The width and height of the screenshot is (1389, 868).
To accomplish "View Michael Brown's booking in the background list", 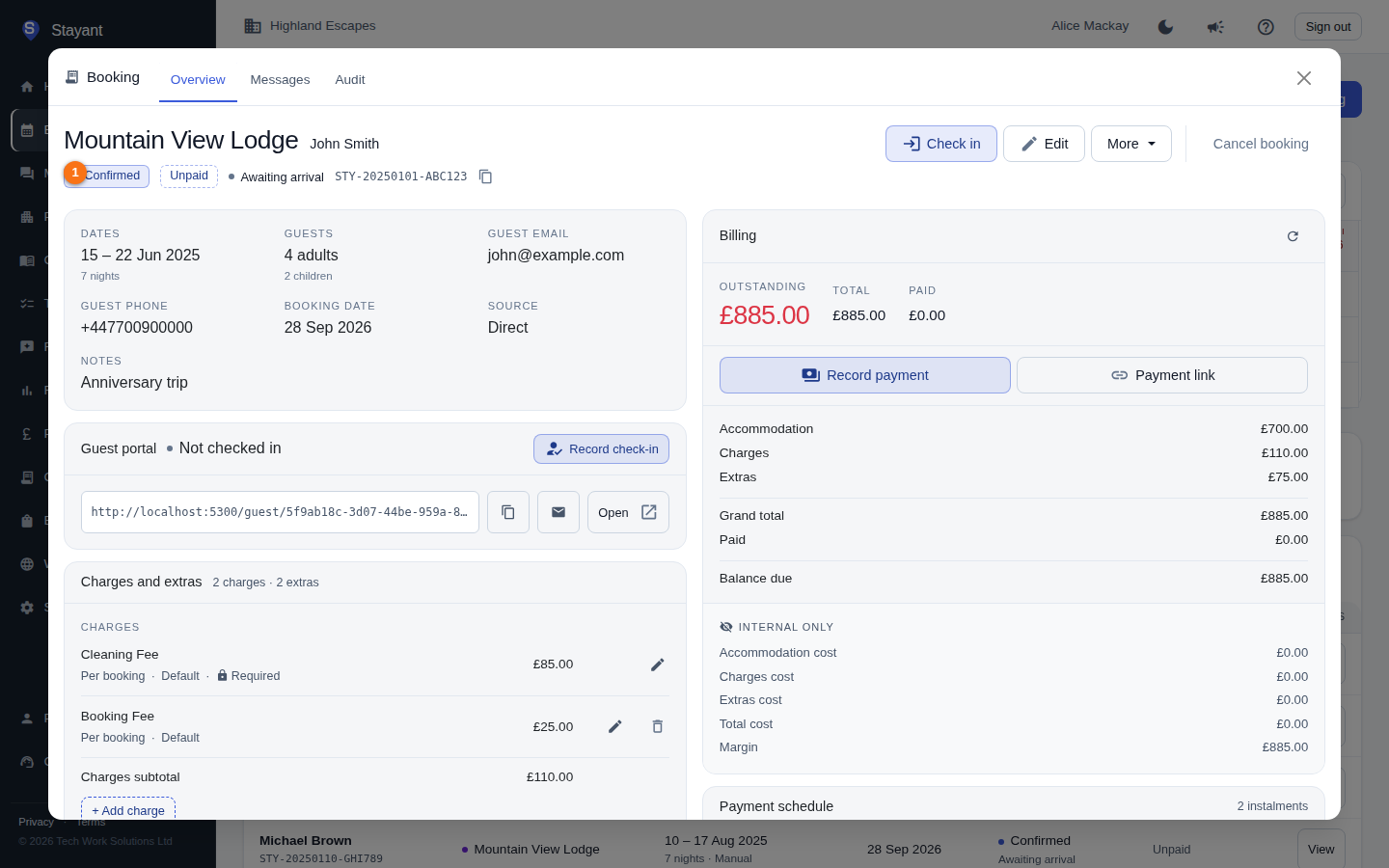I will pyautogui.click(x=1321, y=850).
